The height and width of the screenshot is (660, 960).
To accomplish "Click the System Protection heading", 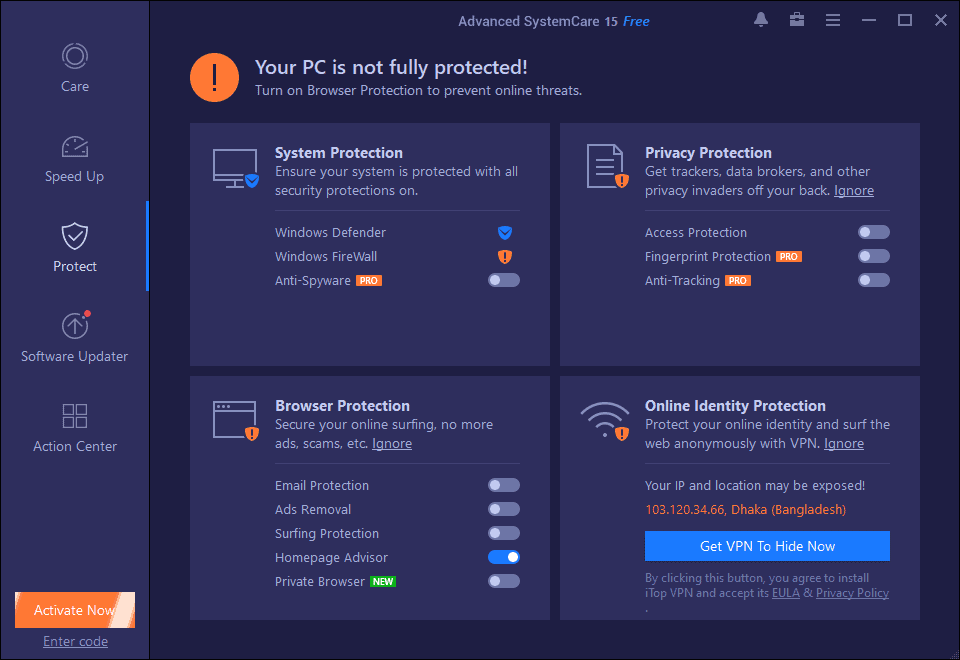I will click(339, 152).
